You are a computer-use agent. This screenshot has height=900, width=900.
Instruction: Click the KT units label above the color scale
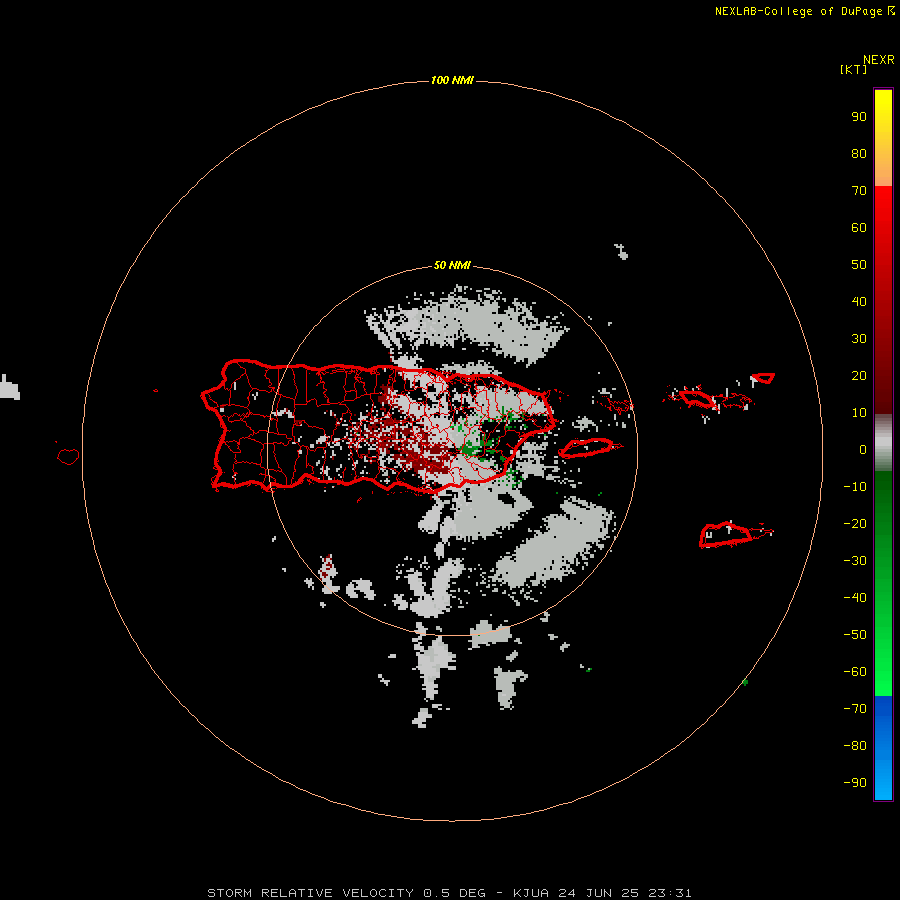pyautogui.click(x=854, y=69)
